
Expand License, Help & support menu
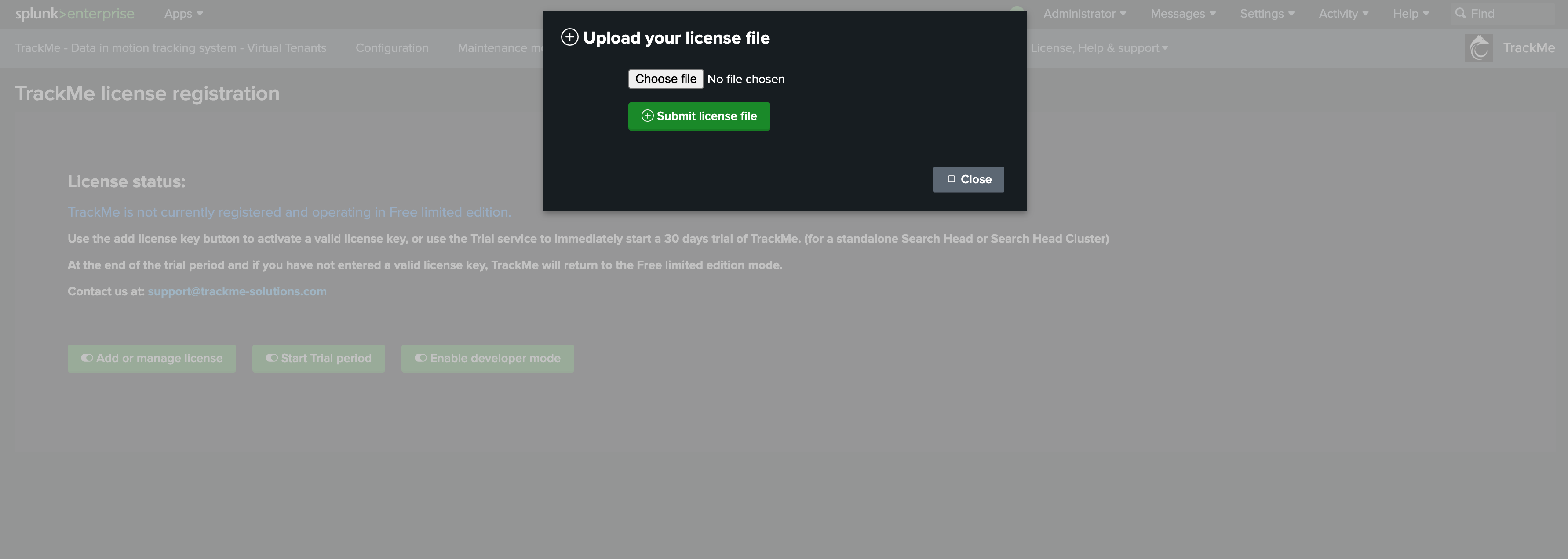pyautogui.click(x=1099, y=48)
